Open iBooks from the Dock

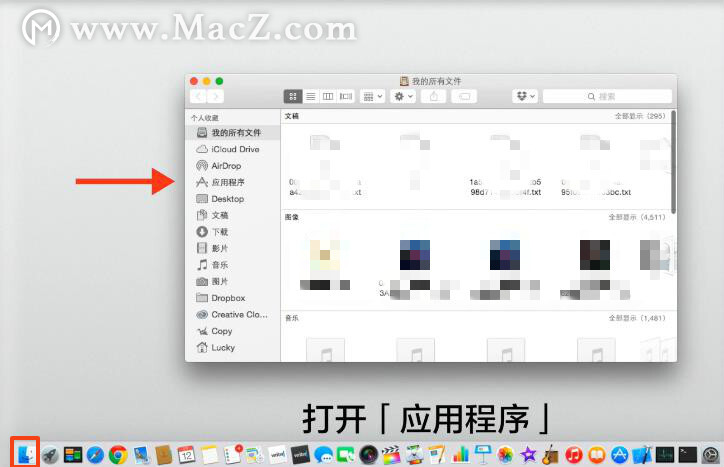[597, 455]
